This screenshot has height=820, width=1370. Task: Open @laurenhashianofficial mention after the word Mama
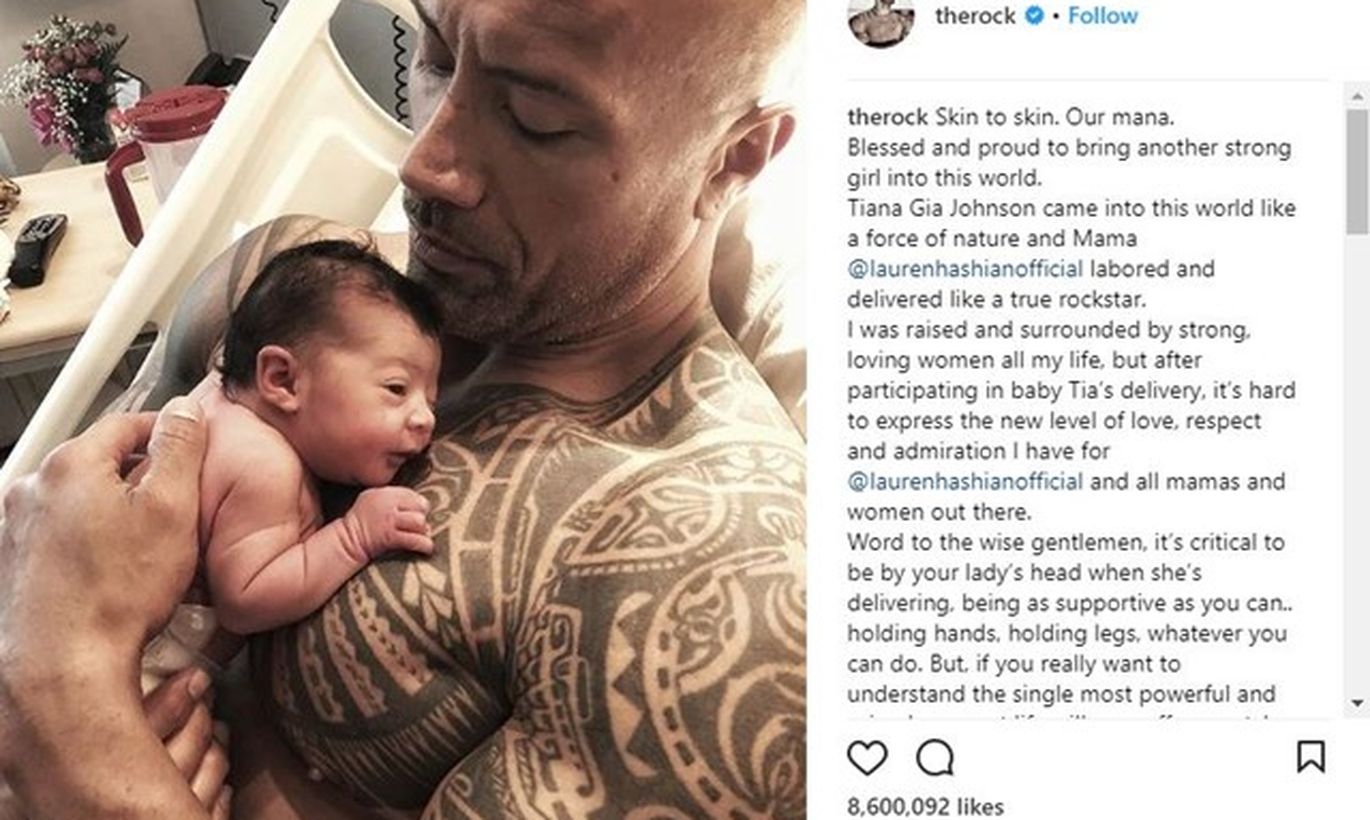click(965, 269)
